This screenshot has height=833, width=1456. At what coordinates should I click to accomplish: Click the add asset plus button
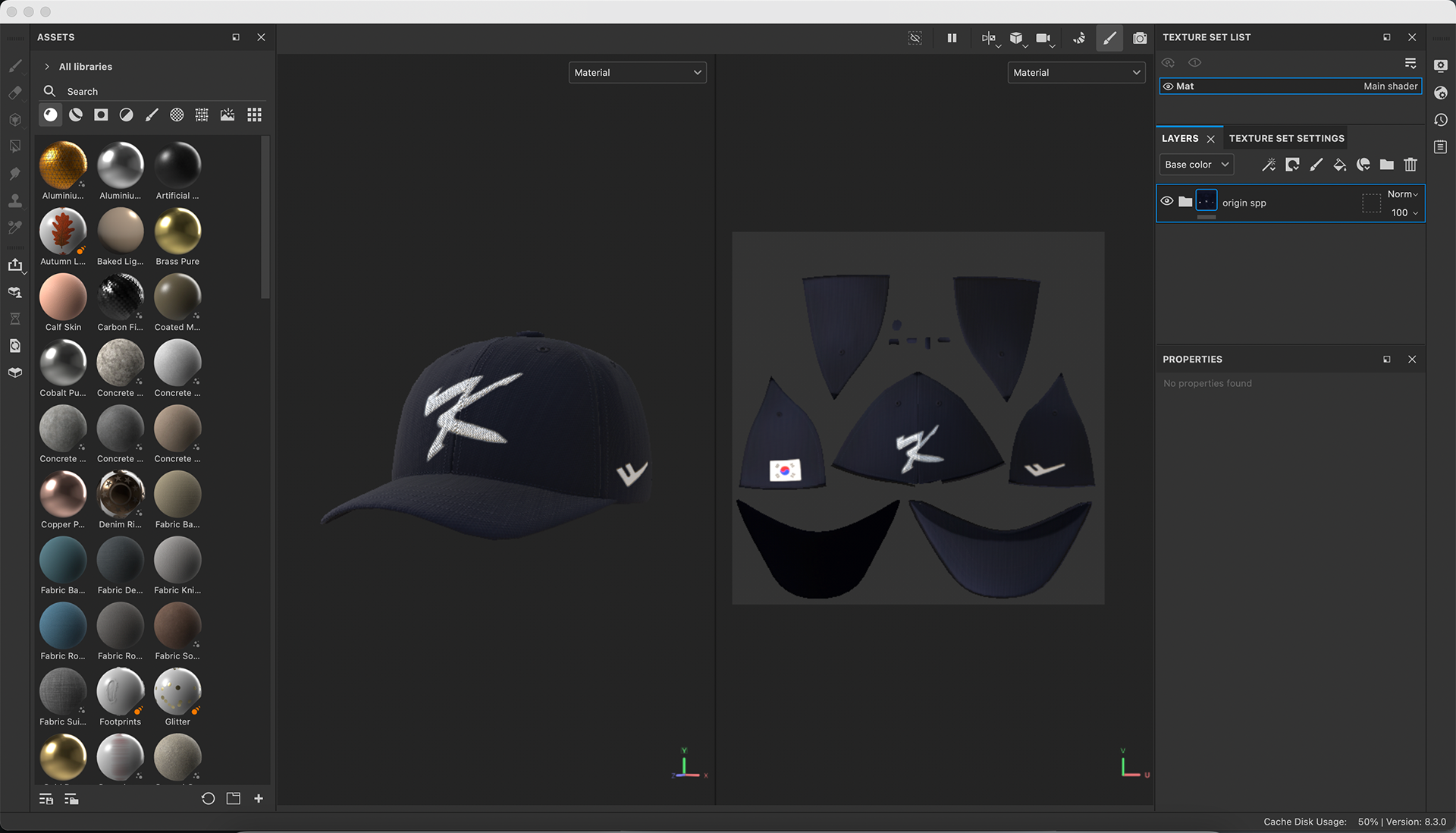pos(259,799)
